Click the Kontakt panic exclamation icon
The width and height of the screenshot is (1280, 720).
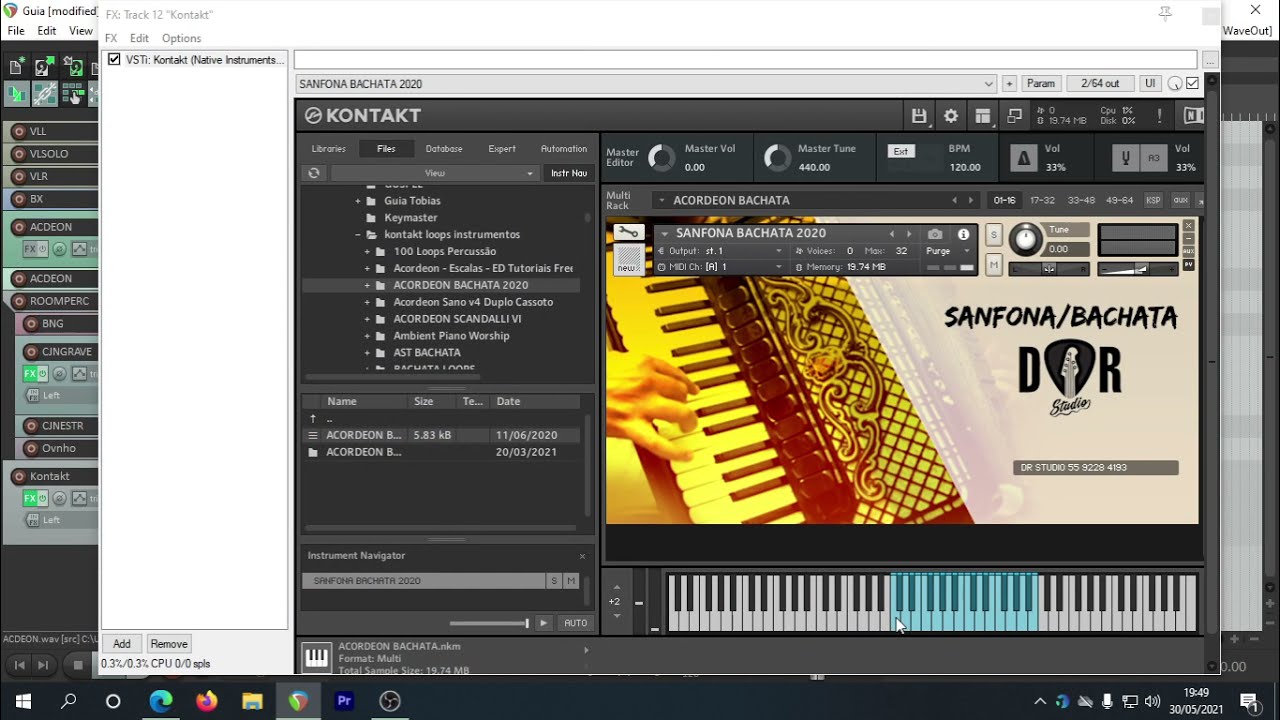coord(1160,116)
